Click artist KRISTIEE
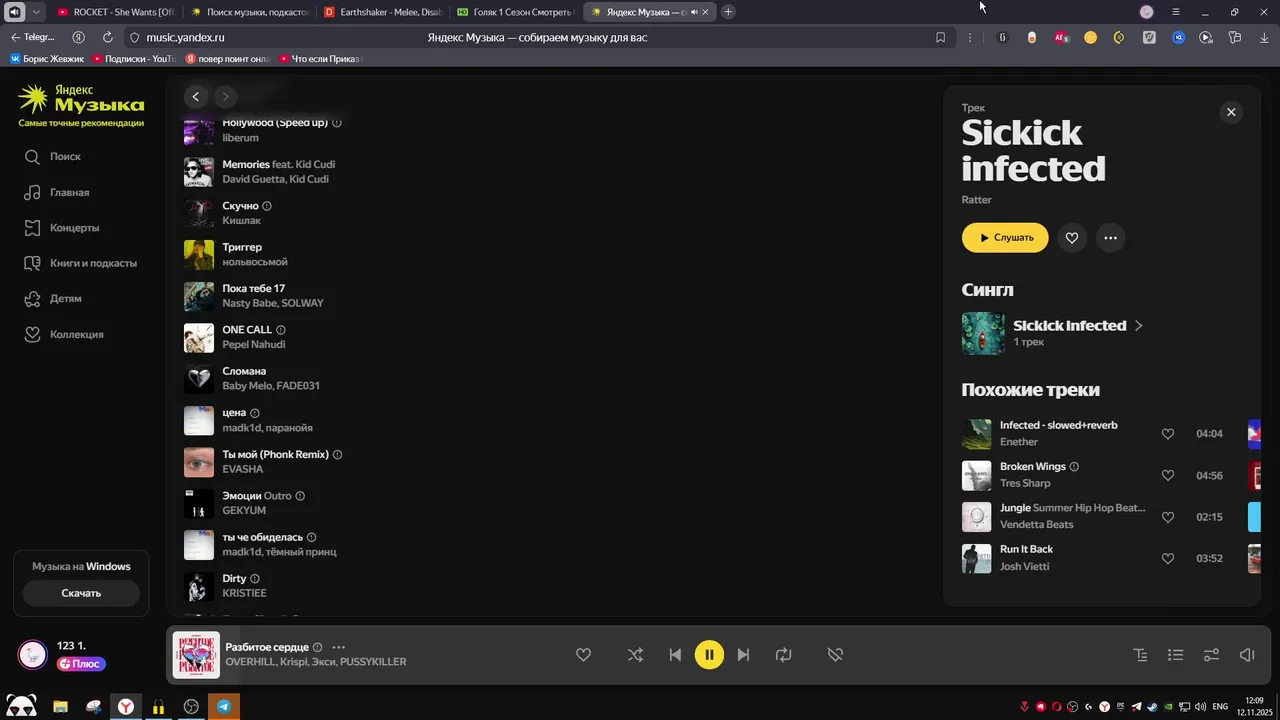The width and height of the screenshot is (1280, 720). click(x=245, y=593)
